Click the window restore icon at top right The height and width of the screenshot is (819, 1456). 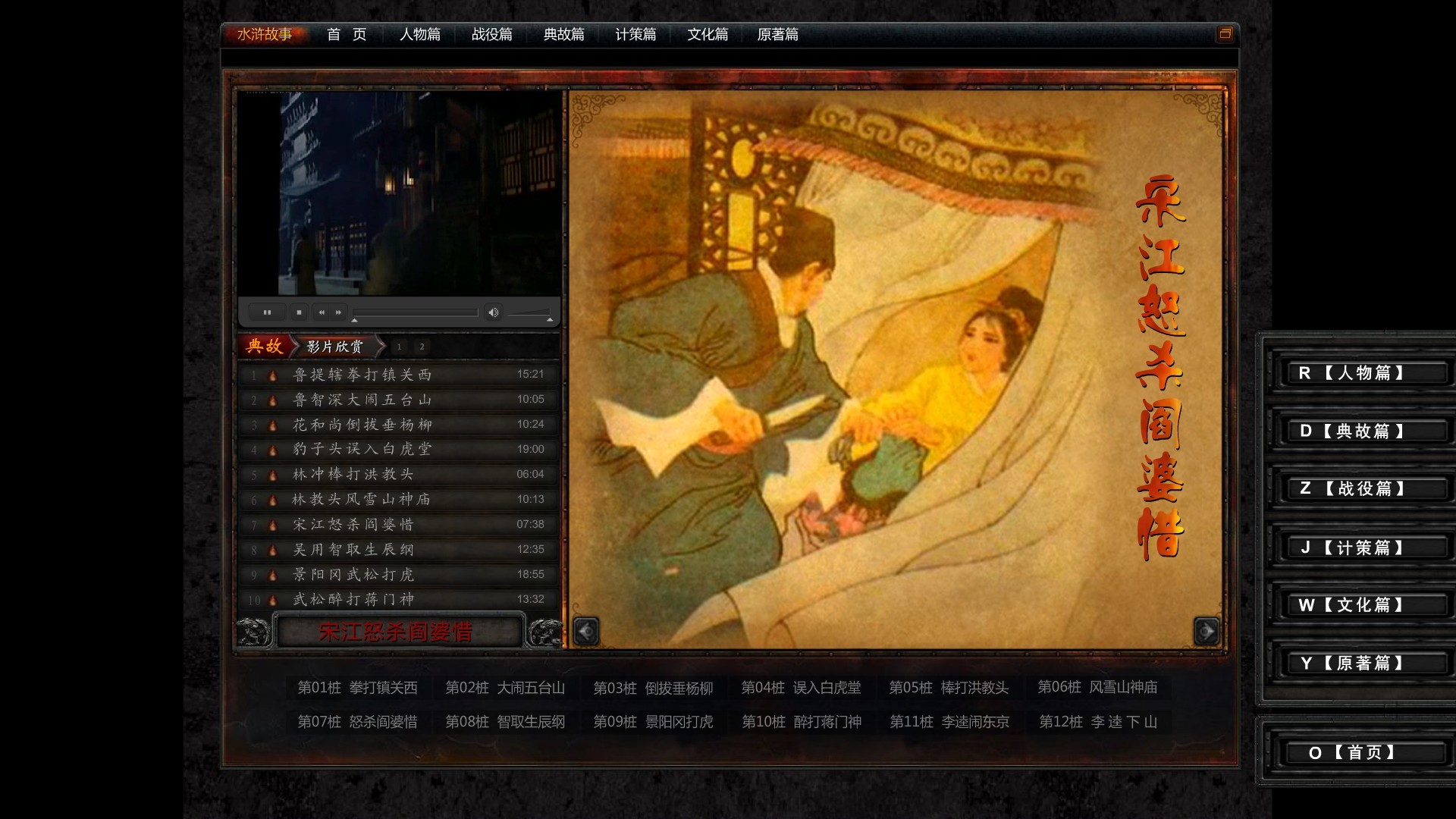point(1225,34)
